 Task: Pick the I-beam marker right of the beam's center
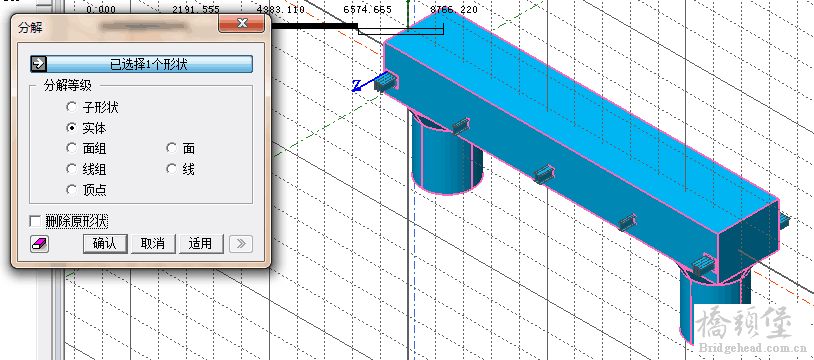click(x=627, y=222)
